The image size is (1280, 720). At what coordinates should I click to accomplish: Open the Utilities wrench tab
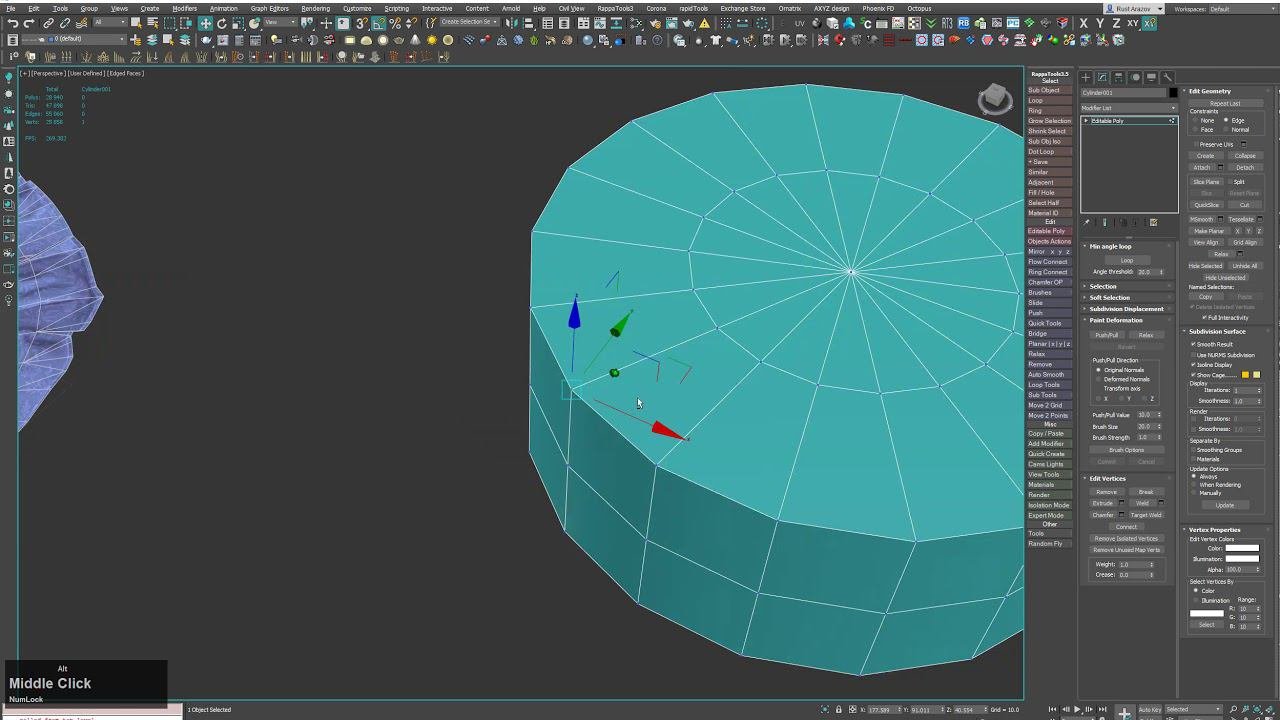pos(1167,77)
